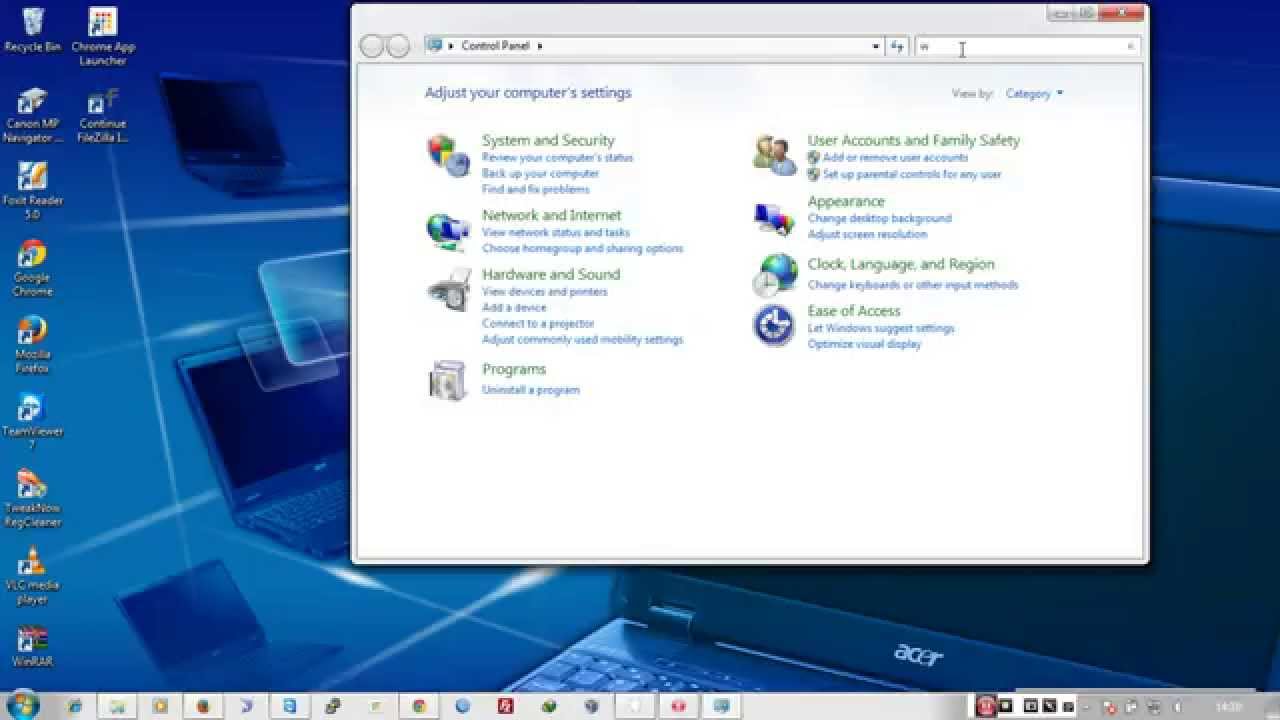Open the System and Security category icon
Screen dimensions: 1280x720
[x=448, y=157]
